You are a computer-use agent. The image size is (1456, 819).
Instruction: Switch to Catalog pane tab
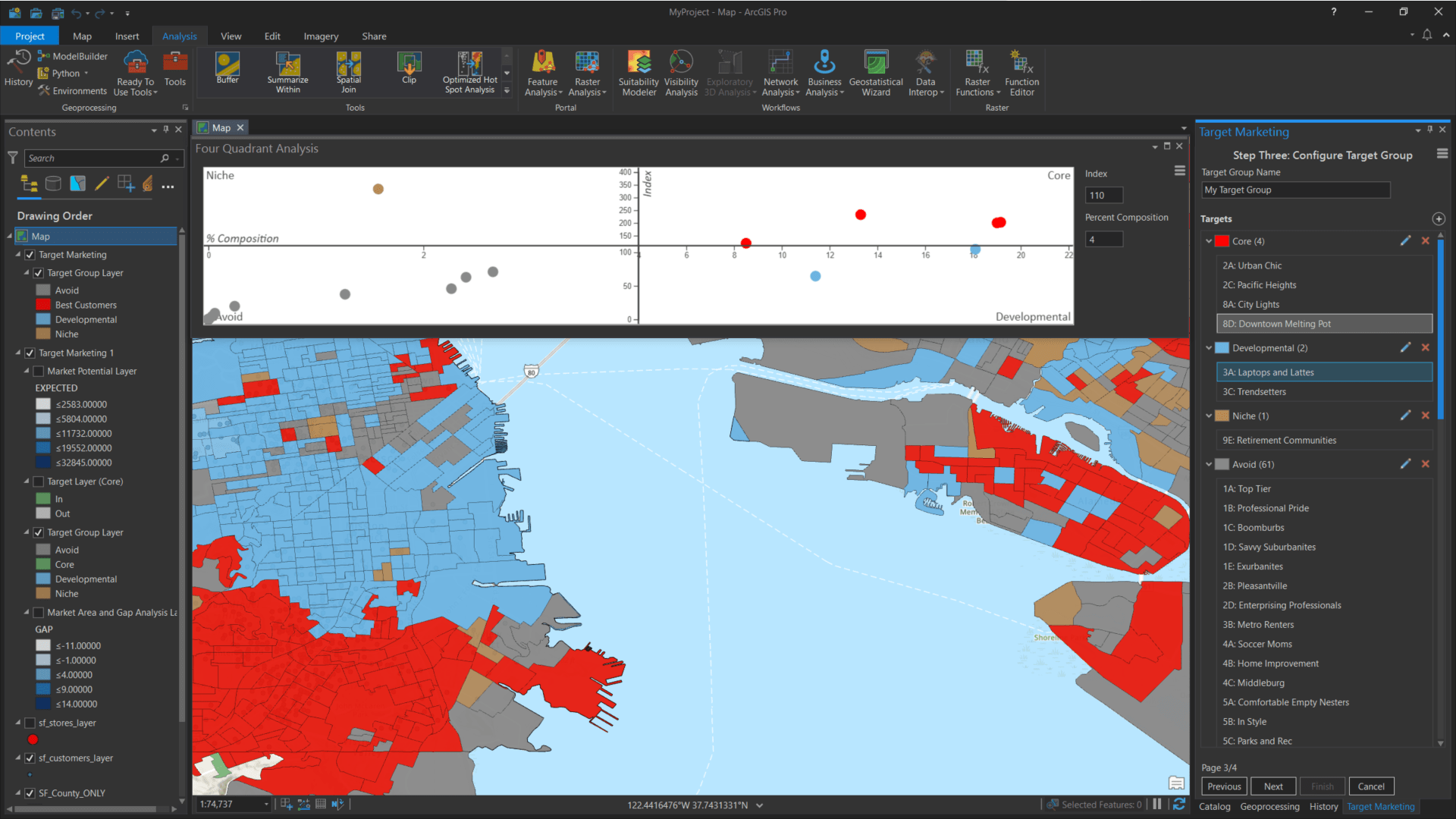click(1214, 807)
